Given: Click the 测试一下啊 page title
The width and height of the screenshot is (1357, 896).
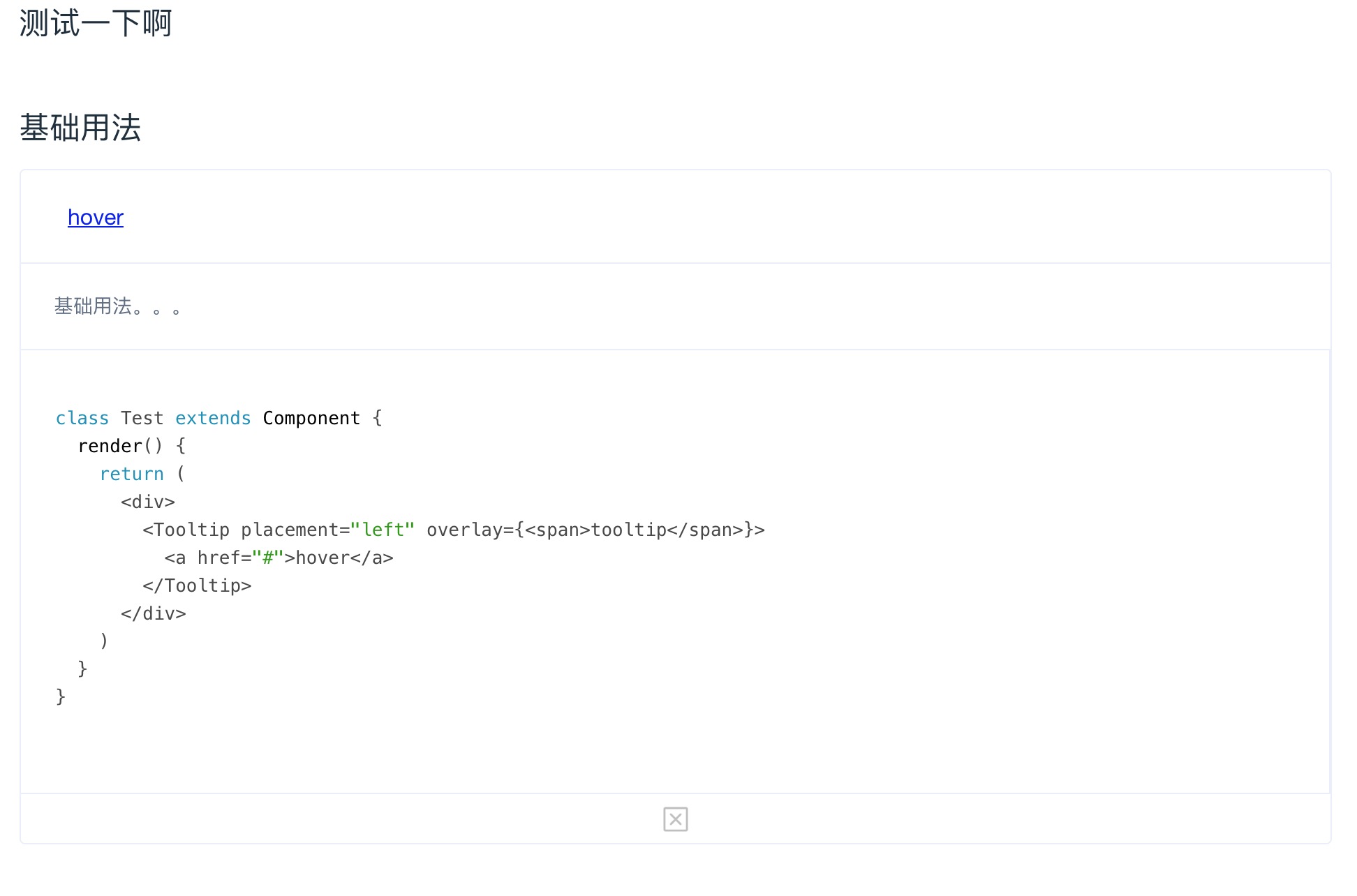Looking at the screenshot, I should [x=96, y=23].
